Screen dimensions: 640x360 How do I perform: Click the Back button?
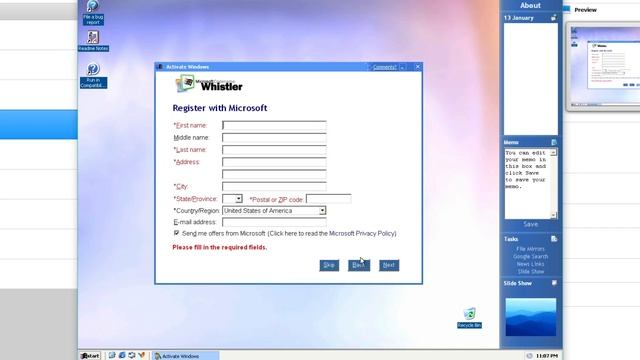click(x=359, y=265)
